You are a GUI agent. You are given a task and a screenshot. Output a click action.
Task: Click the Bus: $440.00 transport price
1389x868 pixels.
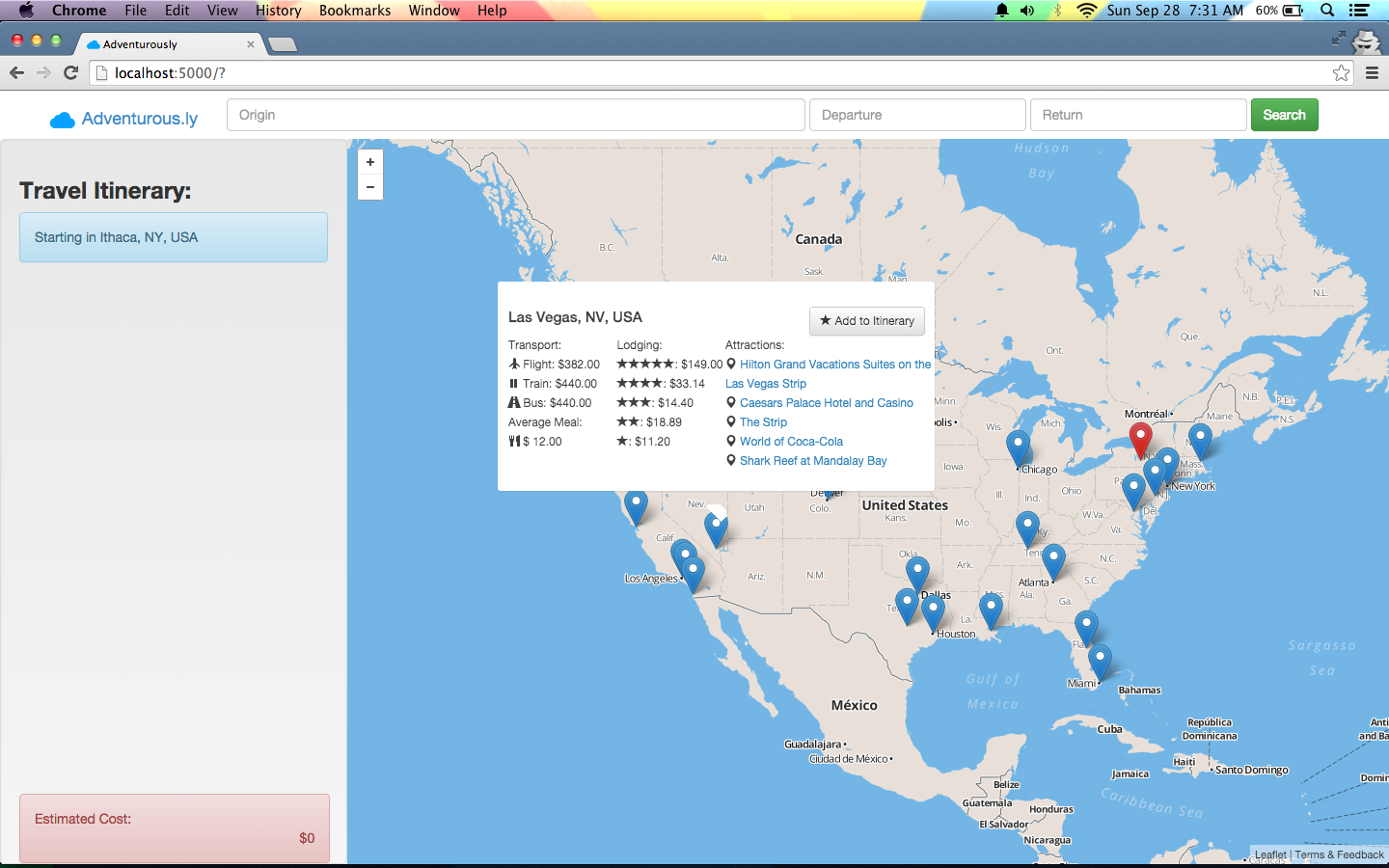tap(550, 403)
